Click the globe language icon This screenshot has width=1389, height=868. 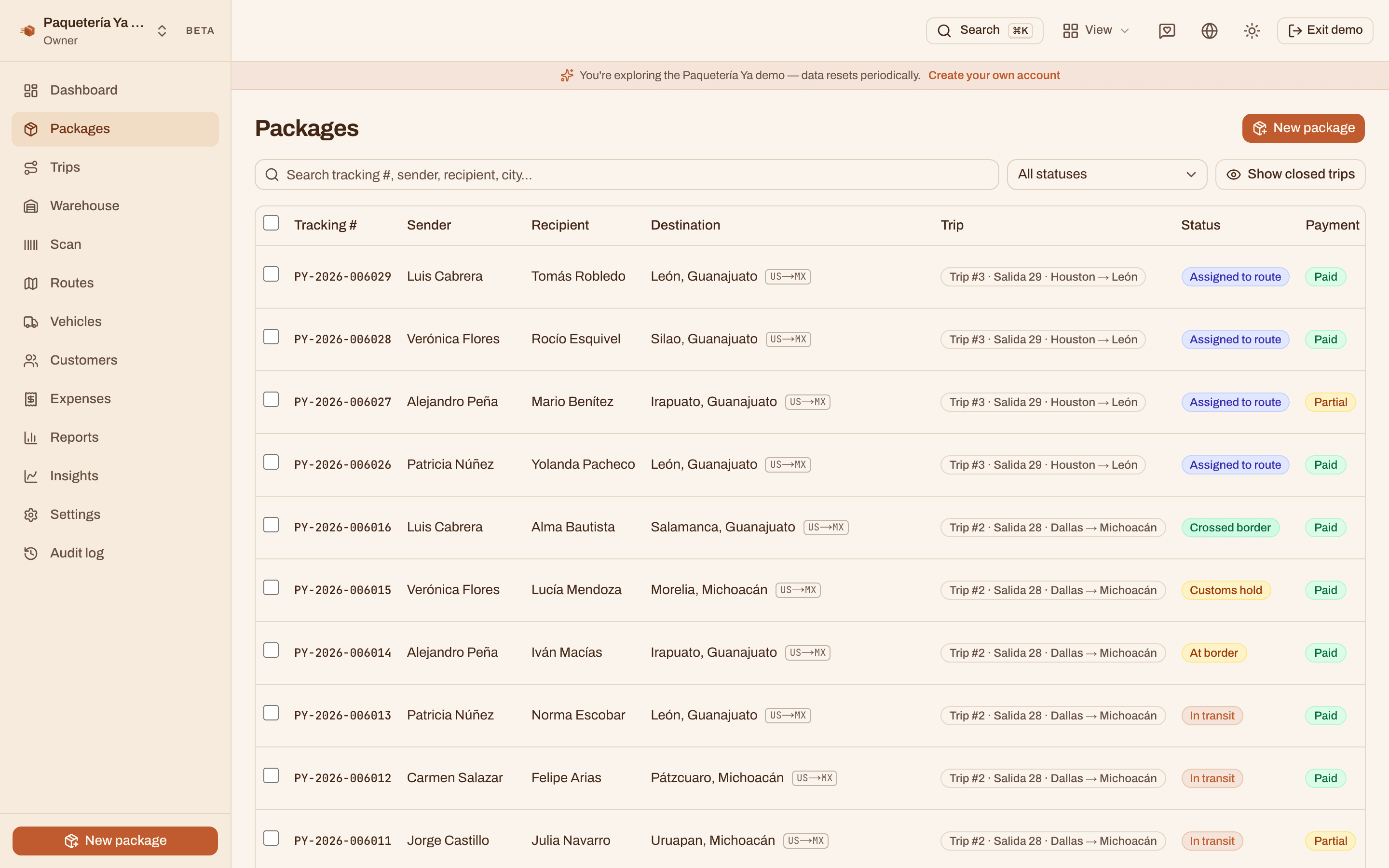click(1210, 30)
